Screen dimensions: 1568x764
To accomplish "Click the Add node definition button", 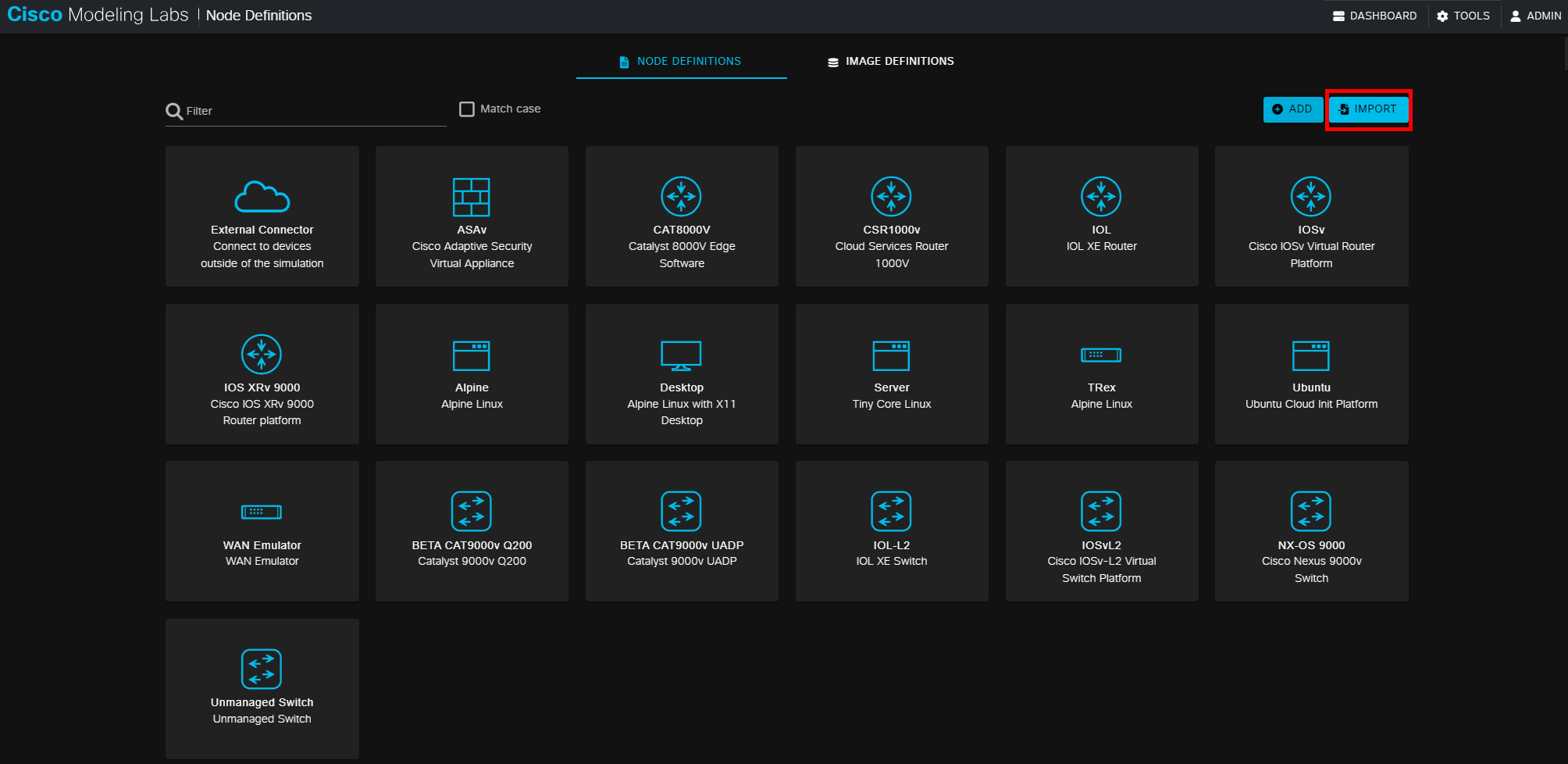I will click(x=1292, y=109).
